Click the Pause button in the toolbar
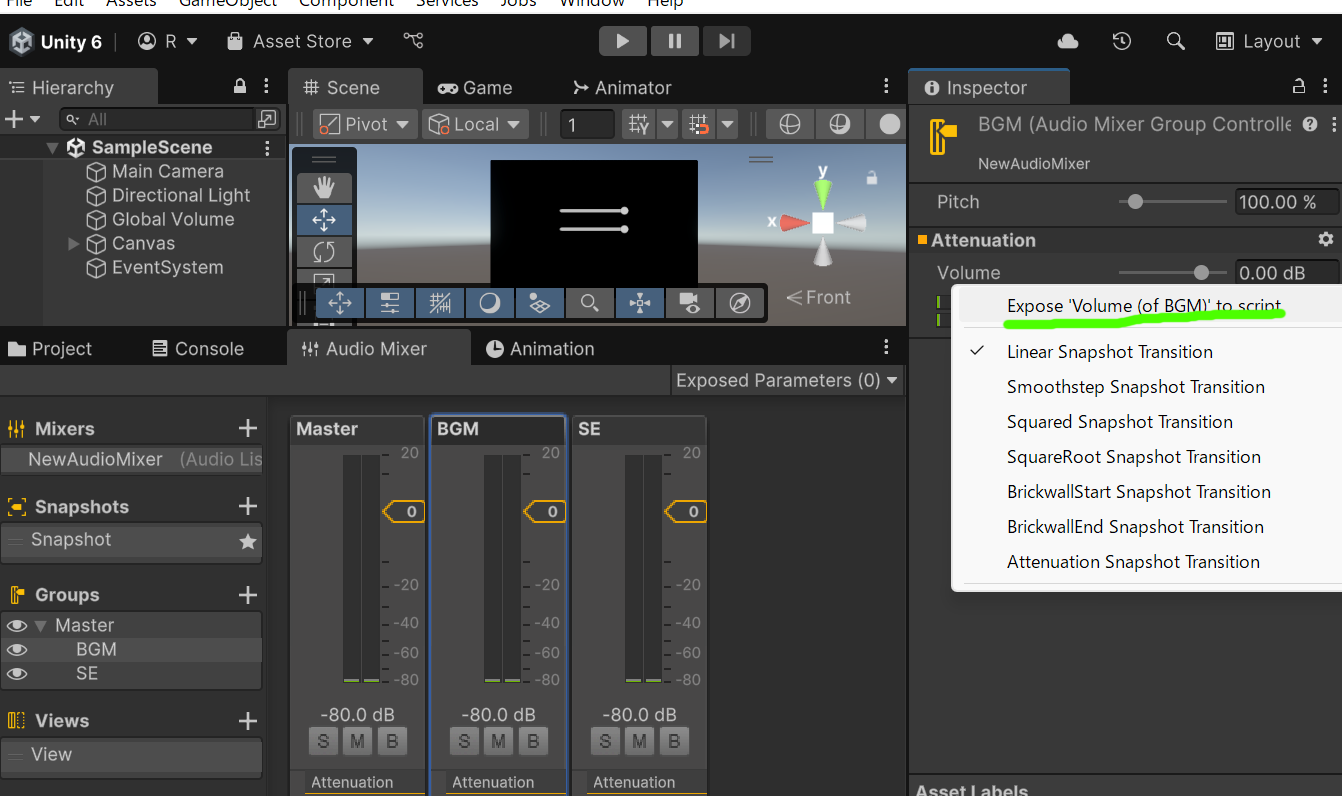 tap(675, 41)
